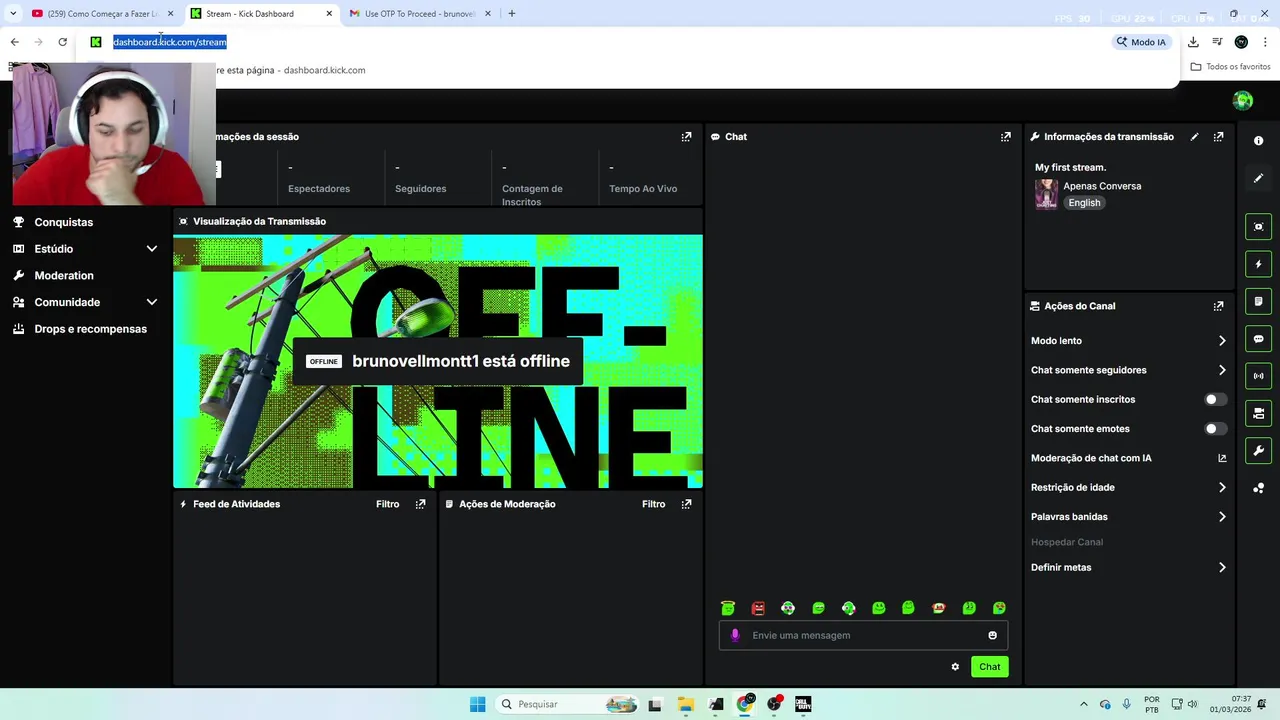Switch to the Gmail OTP browser tab
The height and width of the screenshot is (720, 1280).
420,14
